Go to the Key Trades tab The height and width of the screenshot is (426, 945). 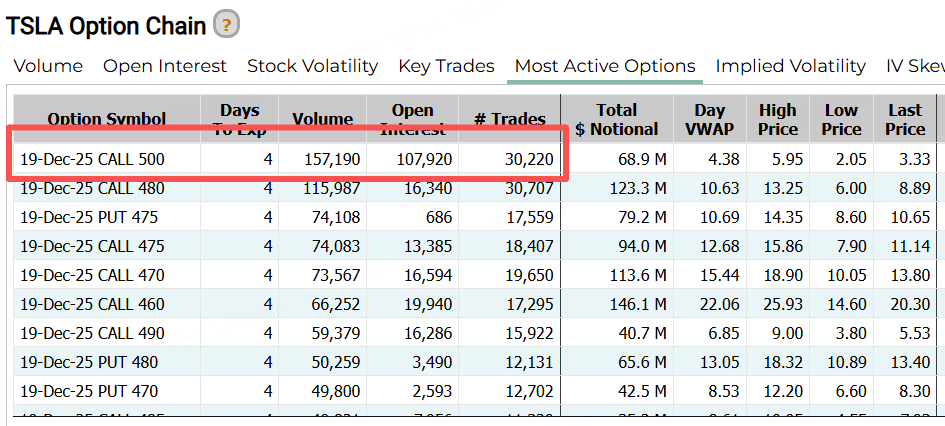click(446, 66)
